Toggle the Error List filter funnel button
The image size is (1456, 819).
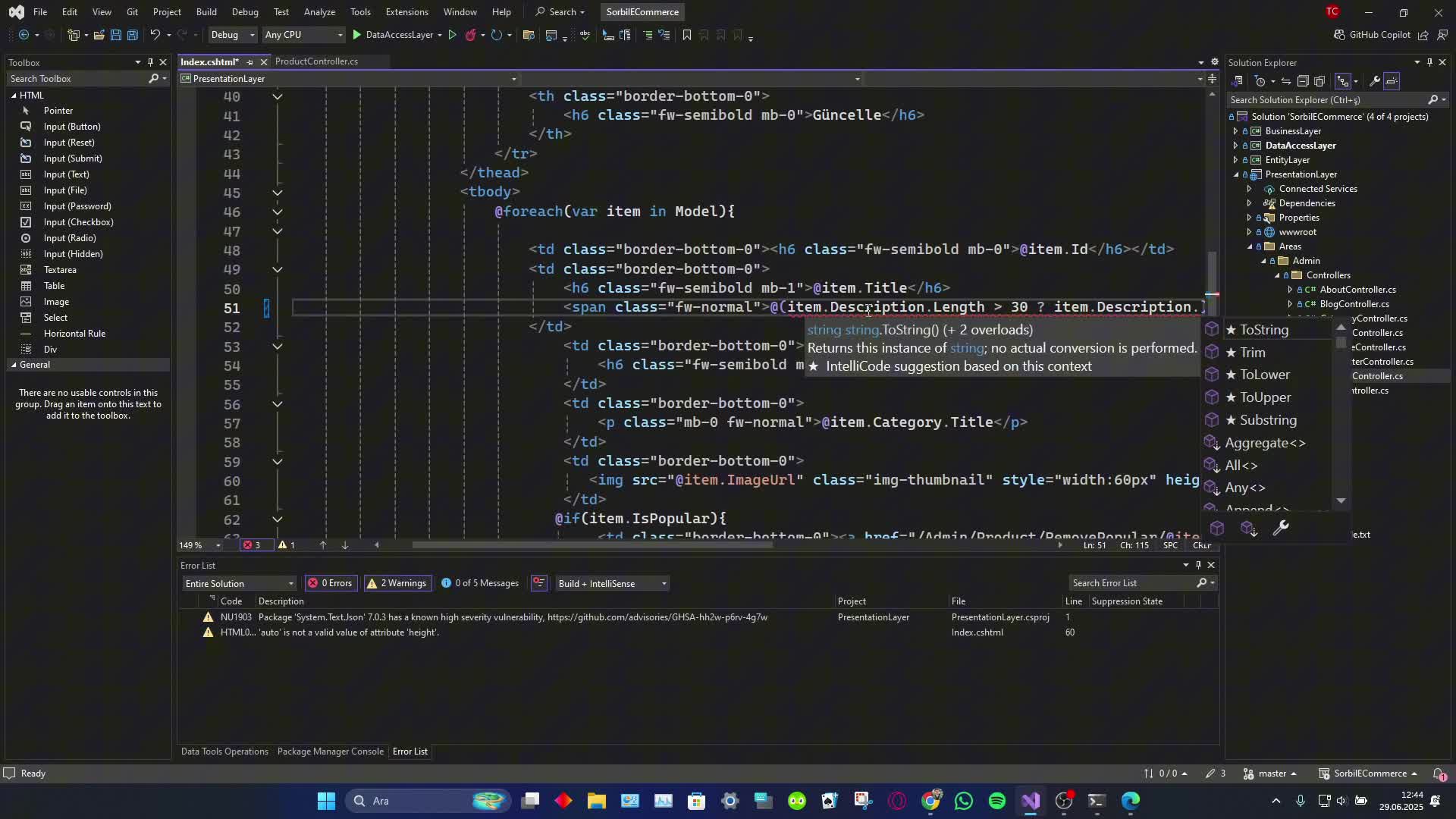point(539,583)
